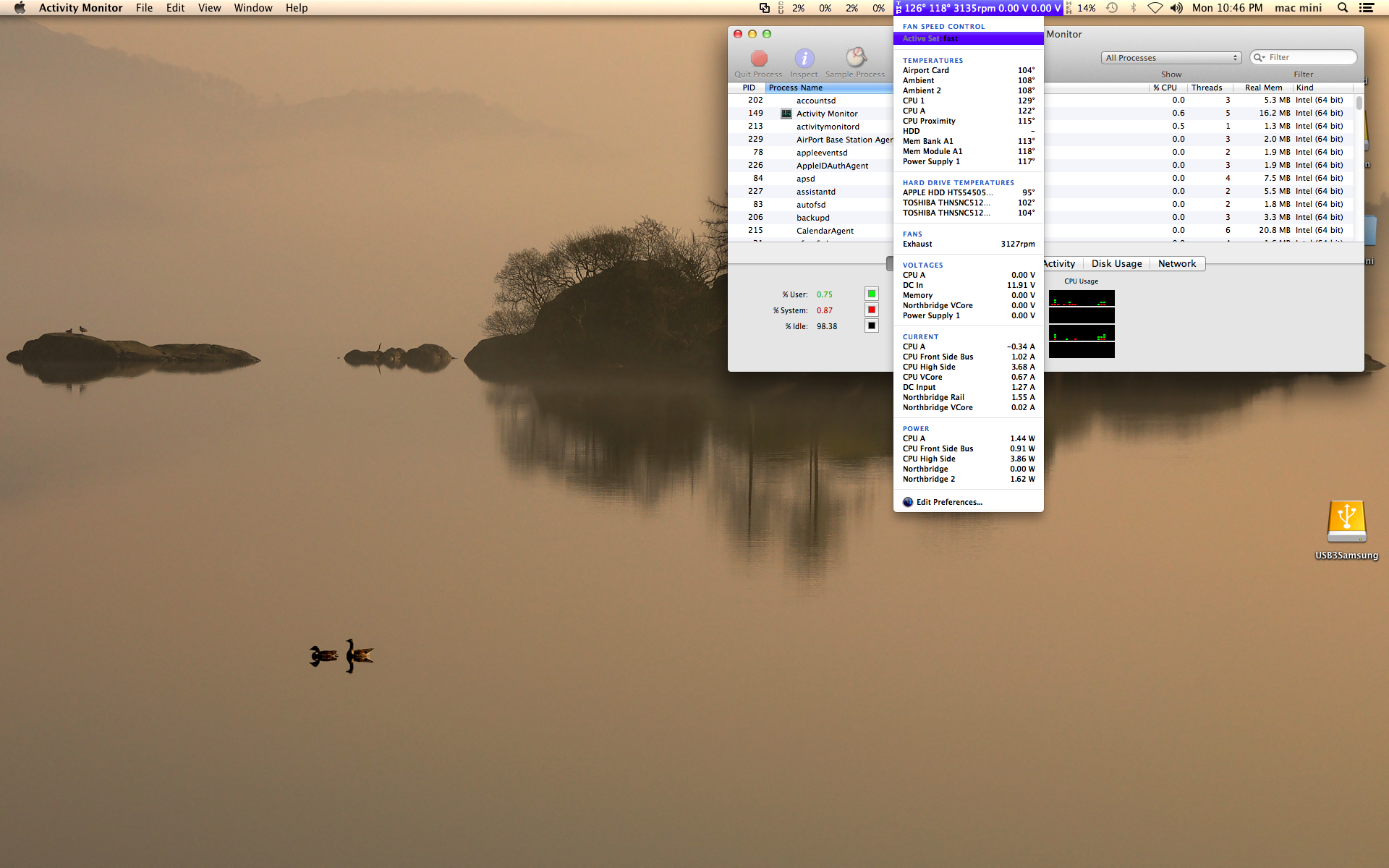
Task: Click the volume speaker icon in menu bar
Action: [1176, 8]
